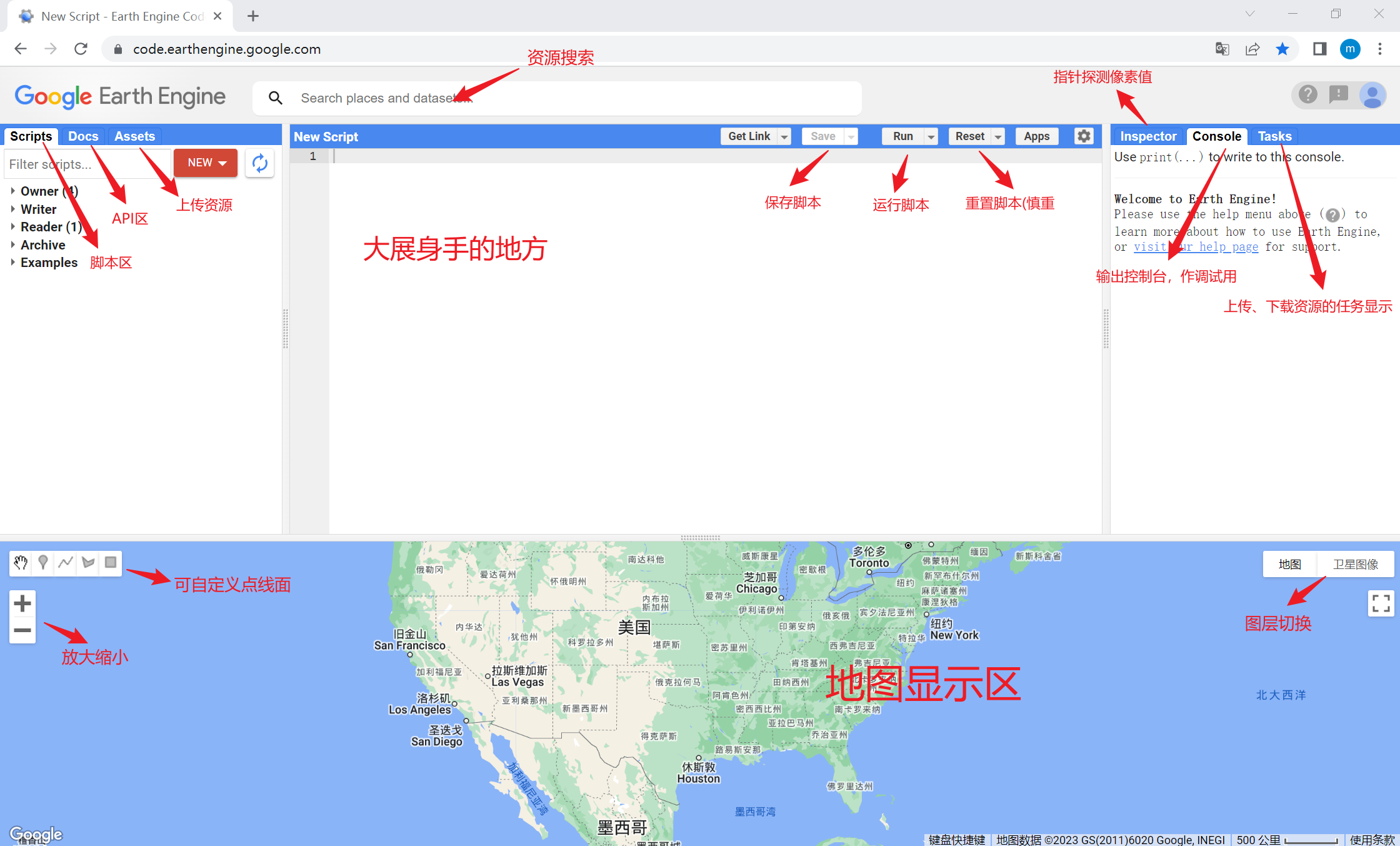Open the Run options dropdown arrow
Screen dimensions: 1400x846
[930, 136]
